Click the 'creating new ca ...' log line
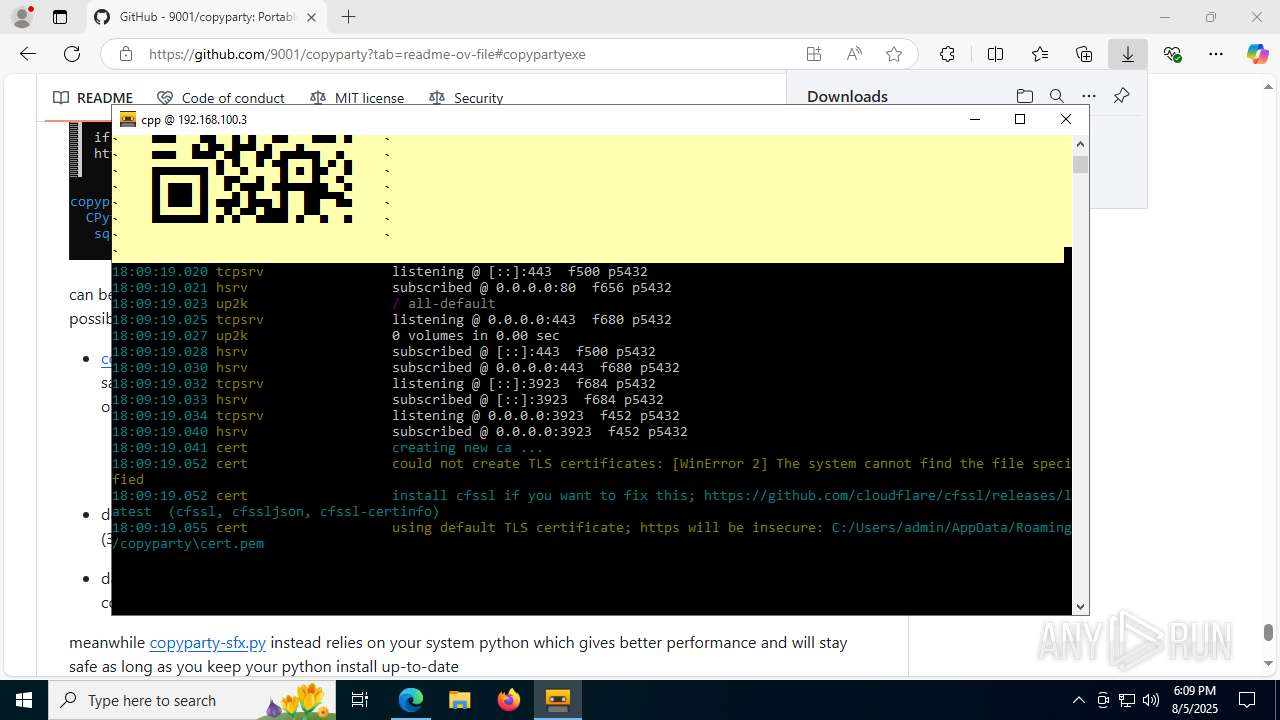The width and height of the screenshot is (1280, 720). tap(468, 448)
